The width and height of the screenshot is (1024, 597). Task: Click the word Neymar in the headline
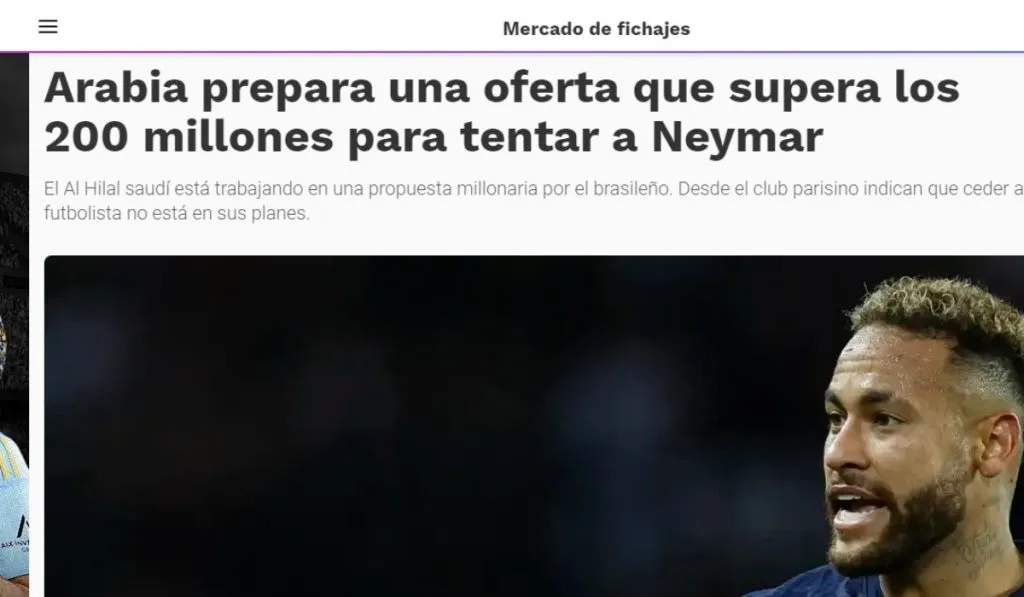[x=737, y=137]
